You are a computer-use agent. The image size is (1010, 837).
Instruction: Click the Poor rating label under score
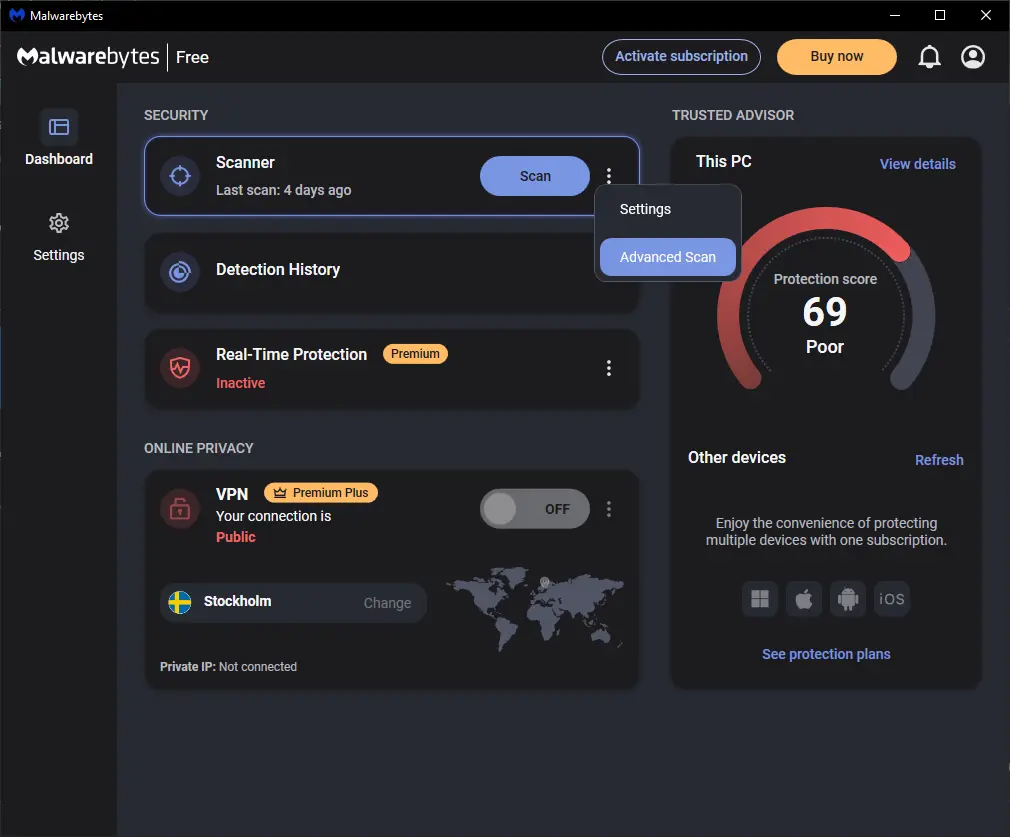tap(824, 347)
